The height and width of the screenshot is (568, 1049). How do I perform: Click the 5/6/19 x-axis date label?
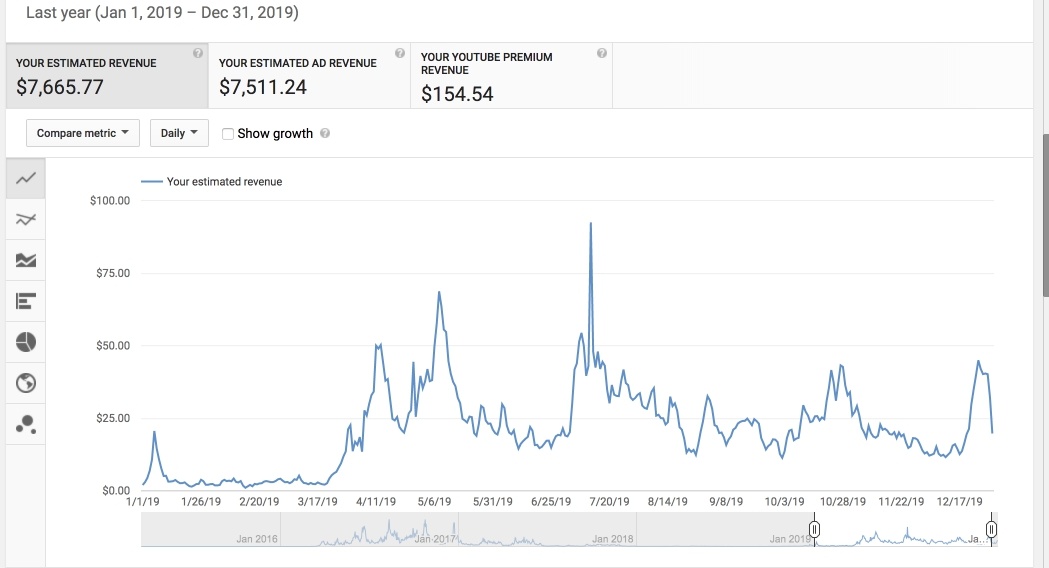434,502
